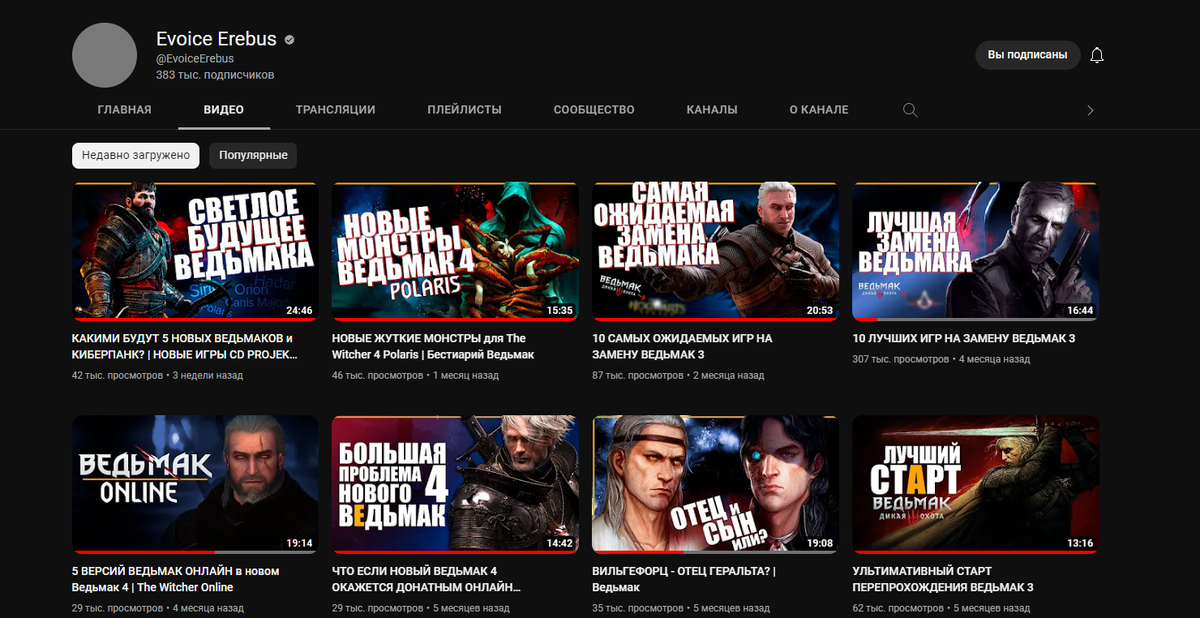The width and height of the screenshot is (1200, 618).
Task: Click title КАКИМИ БУДУТ 5 НОВЫХ ВЕДЬМАКОВ
Action: 186,346
